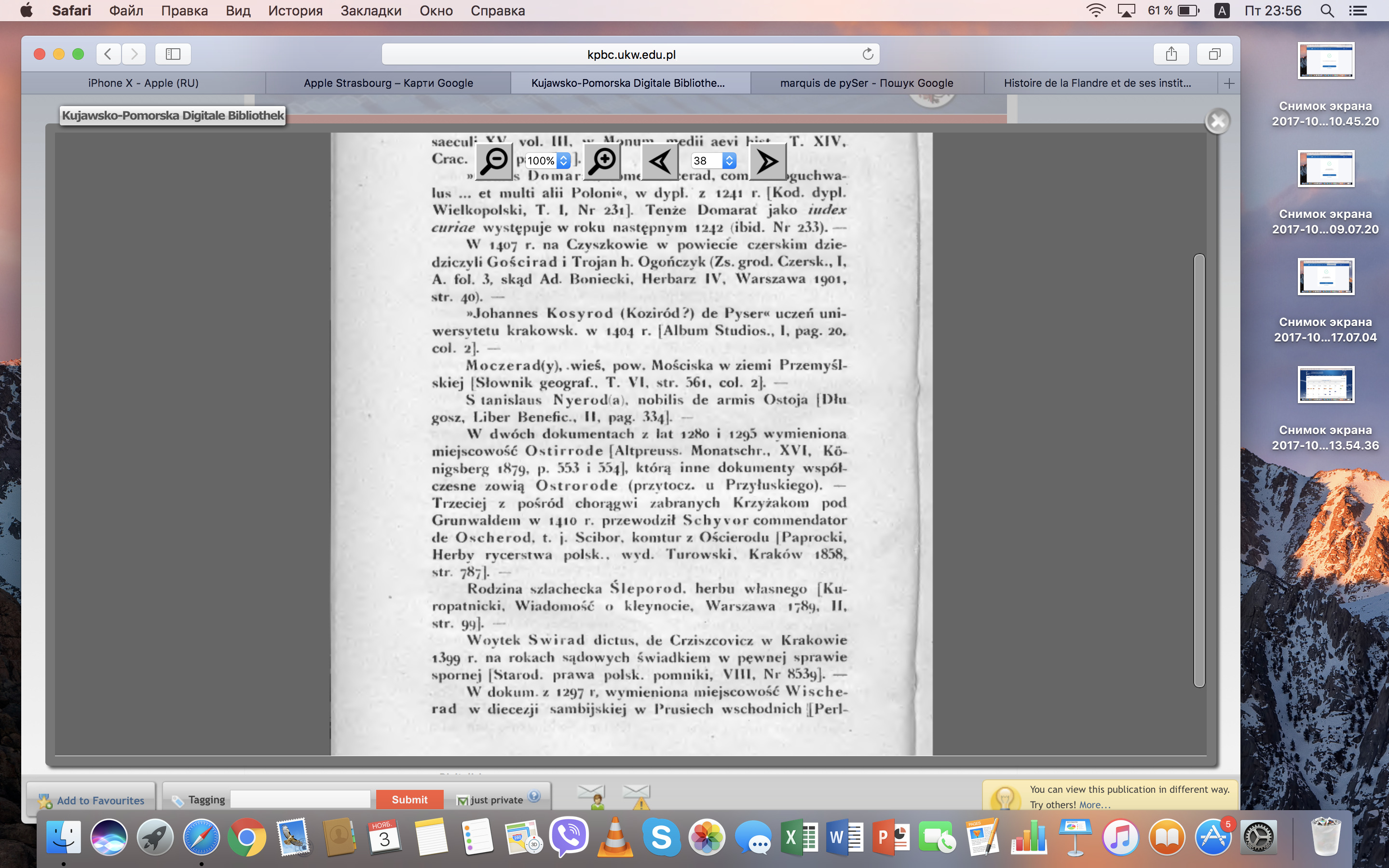Click the viewer vertical scrollbar
1389x868 pixels.
coord(1198,470)
